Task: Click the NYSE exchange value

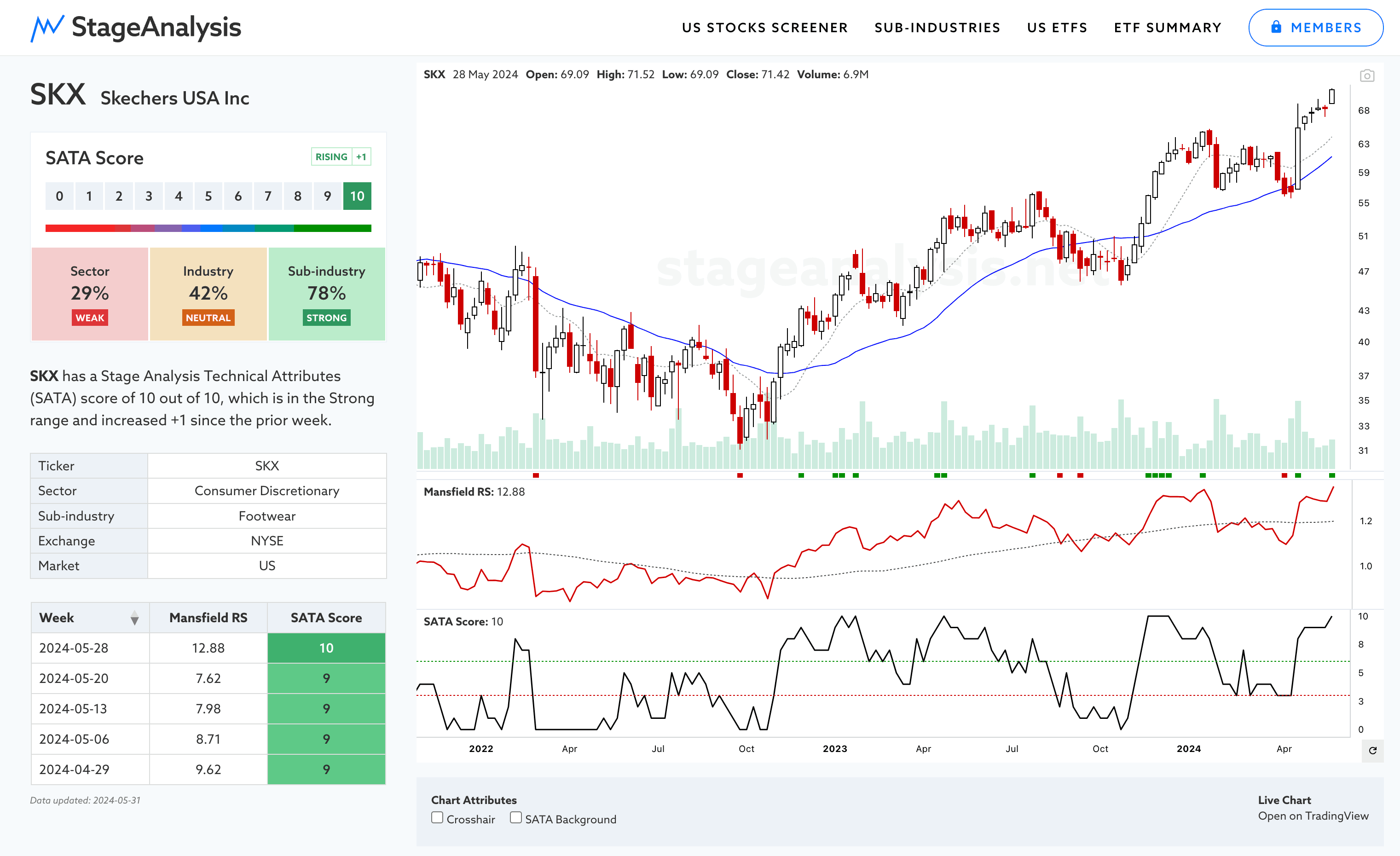Action: pos(266,541)
